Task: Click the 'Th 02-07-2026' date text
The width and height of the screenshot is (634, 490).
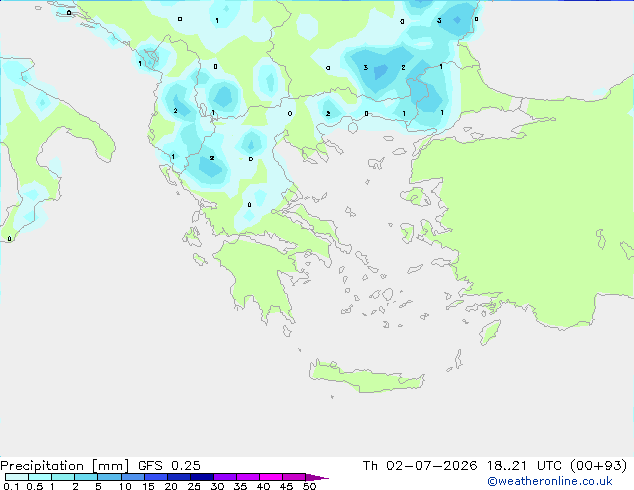Action: [x=420, y=465]
